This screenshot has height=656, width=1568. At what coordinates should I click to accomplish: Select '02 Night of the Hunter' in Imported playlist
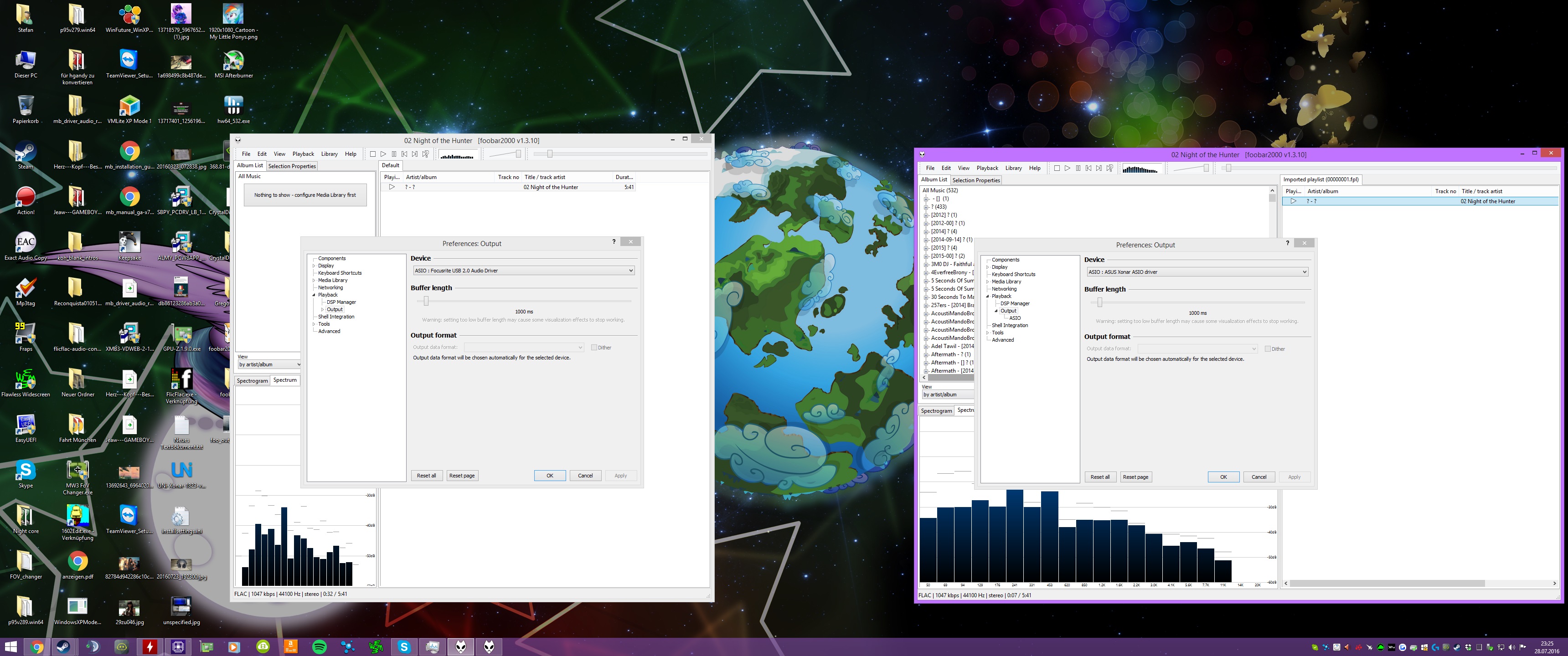1487,201
